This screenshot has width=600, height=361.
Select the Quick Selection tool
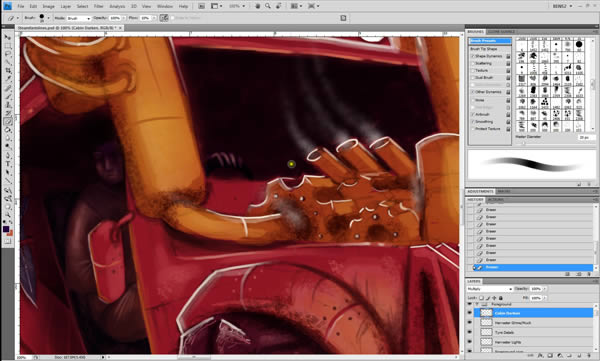click(x=8, y=62)
